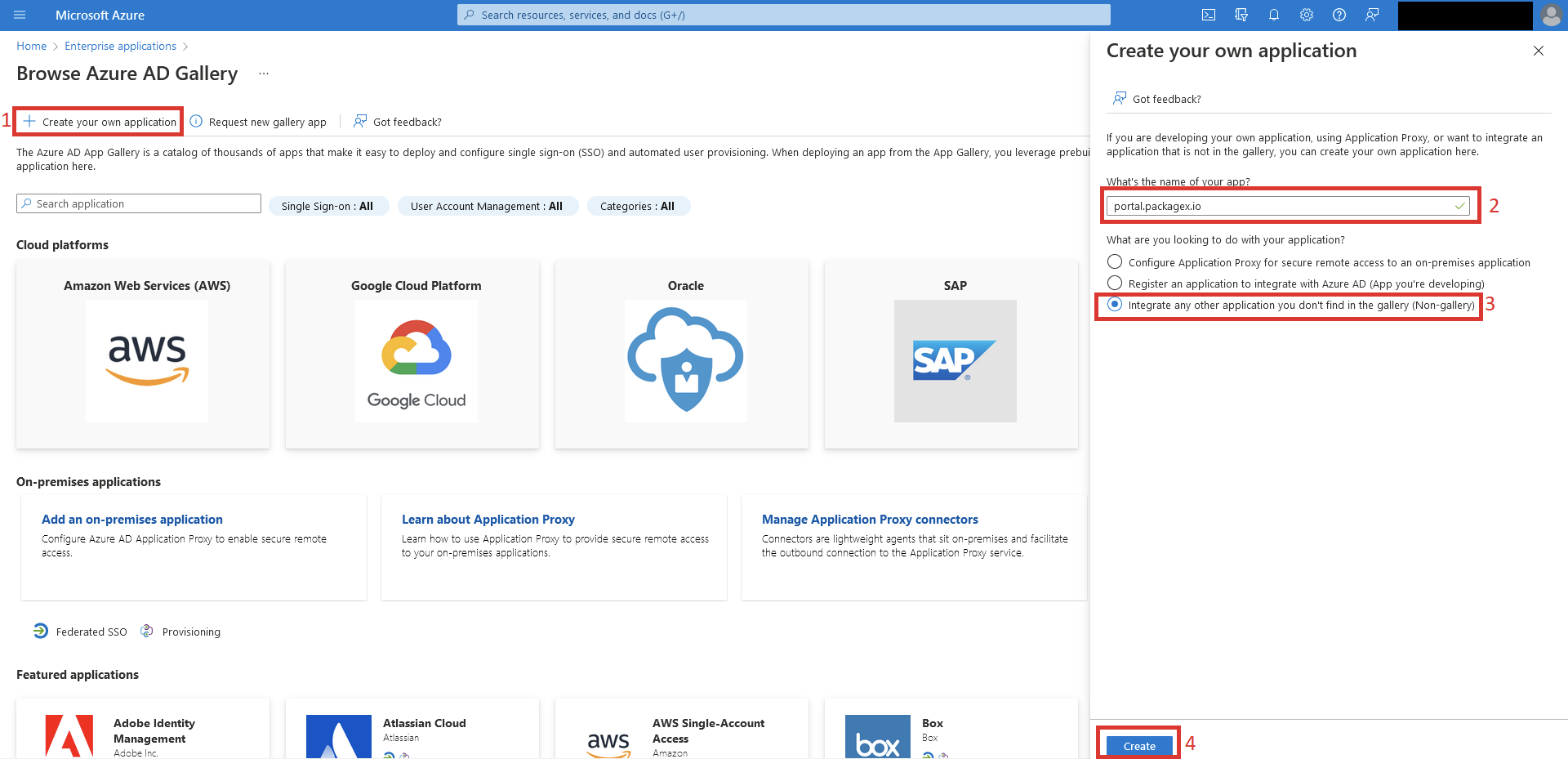Click the Provisioning legend icon

(x=147, y=631)
